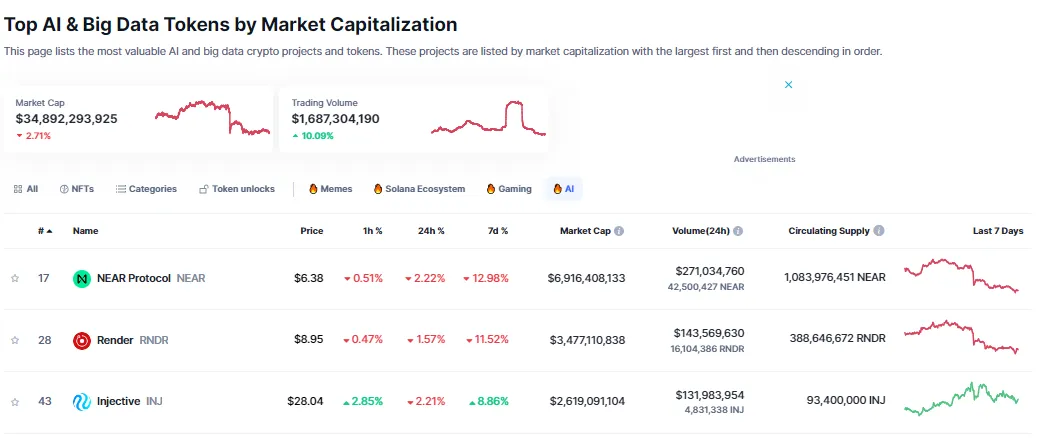This screenshot has height=438, width=1053.
Task: Open the Gaming category tab
Action: coord(509,189)
